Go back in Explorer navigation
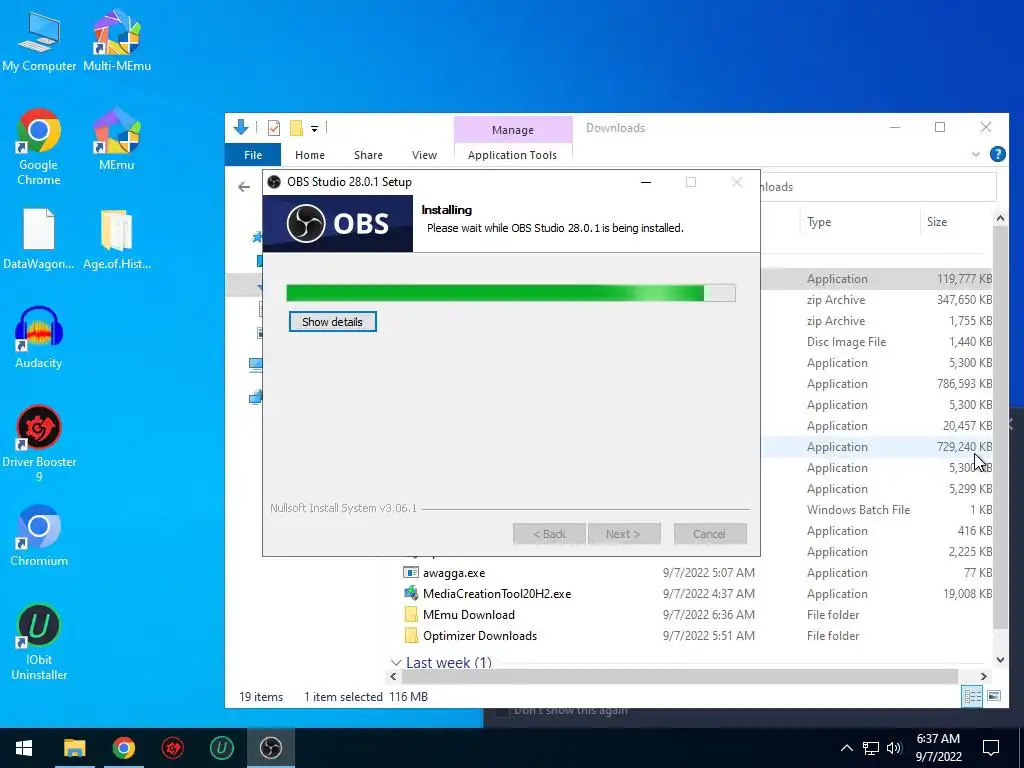The image size is (1024, 768). pos(244,187)
